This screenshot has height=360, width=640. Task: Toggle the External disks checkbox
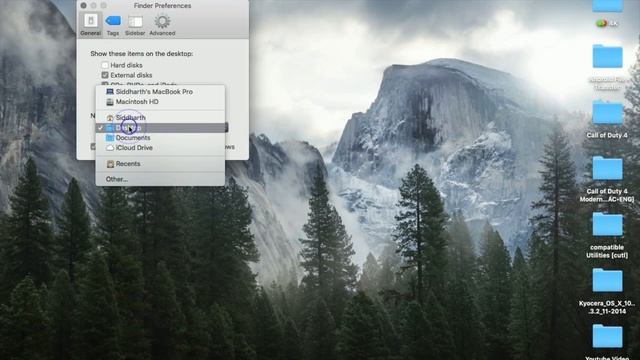105,75
